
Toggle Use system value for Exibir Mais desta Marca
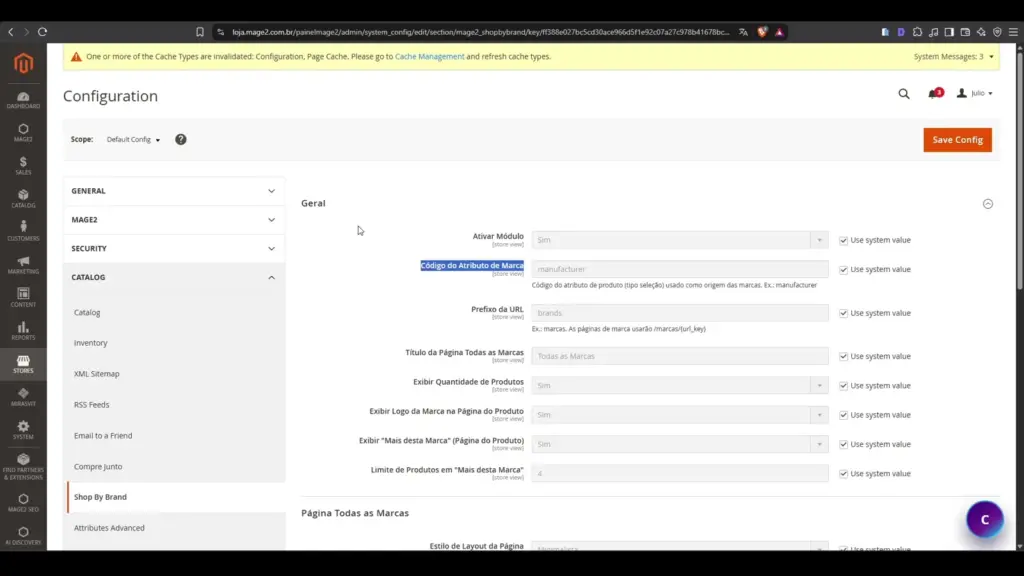(843, 445)
